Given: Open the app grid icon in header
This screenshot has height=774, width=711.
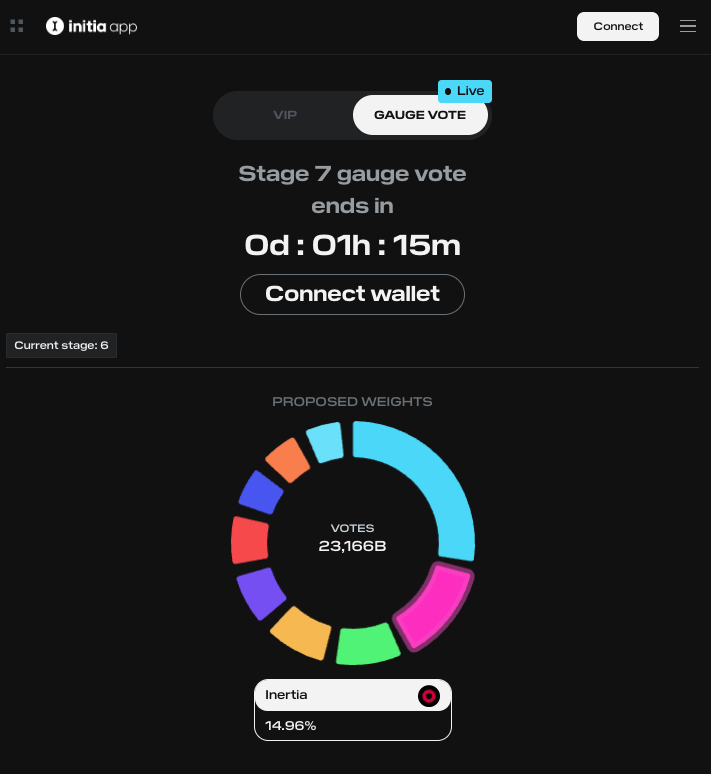Looking at the screenshot, I should 17,26.
